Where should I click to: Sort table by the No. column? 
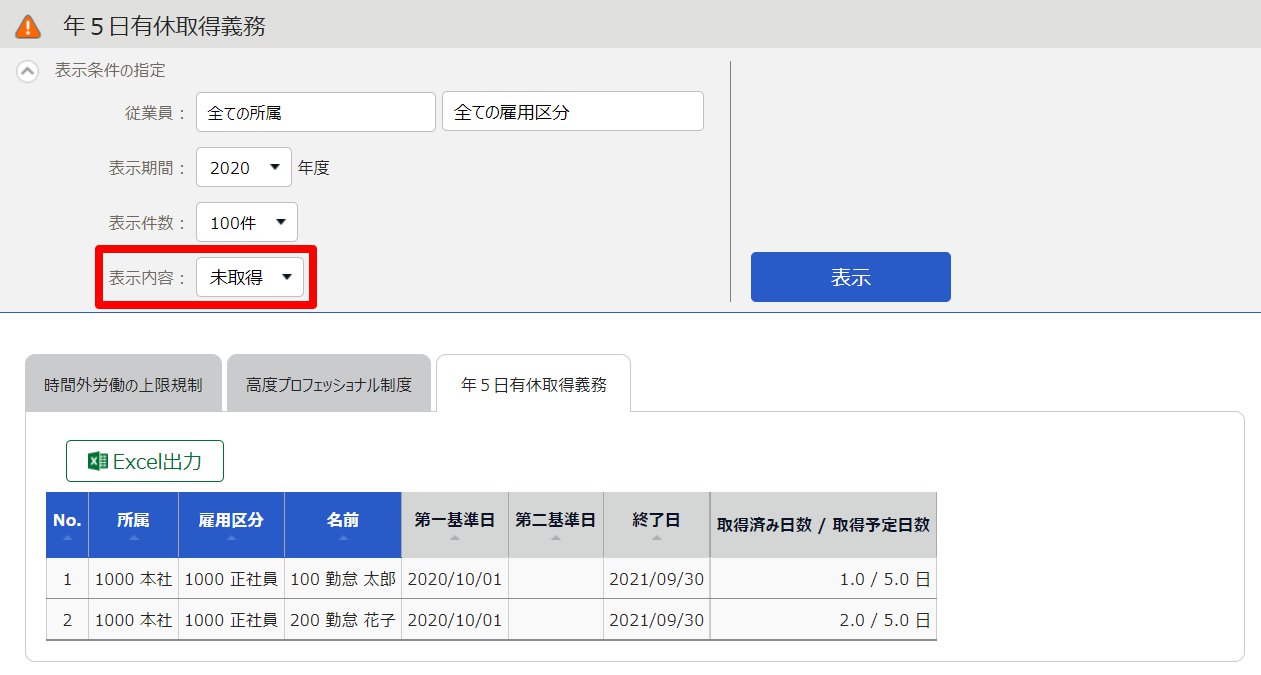pyautogui.click(x=67, y=525)
